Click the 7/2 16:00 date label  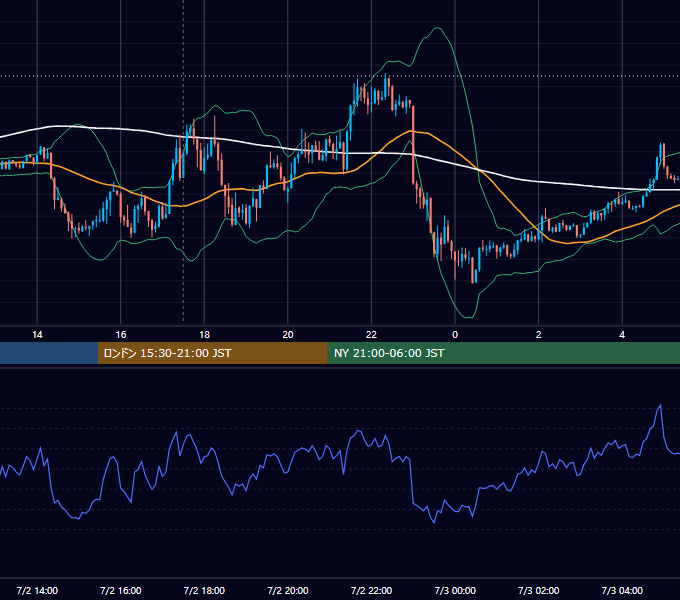pos(121,590)
